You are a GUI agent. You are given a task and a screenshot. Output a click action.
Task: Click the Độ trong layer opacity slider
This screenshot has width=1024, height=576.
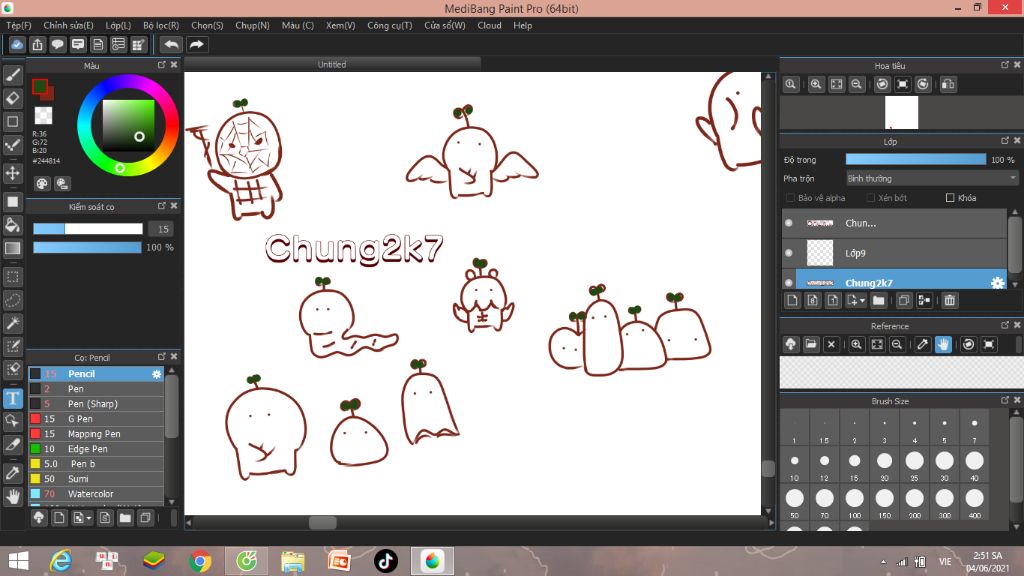[916, 159]
